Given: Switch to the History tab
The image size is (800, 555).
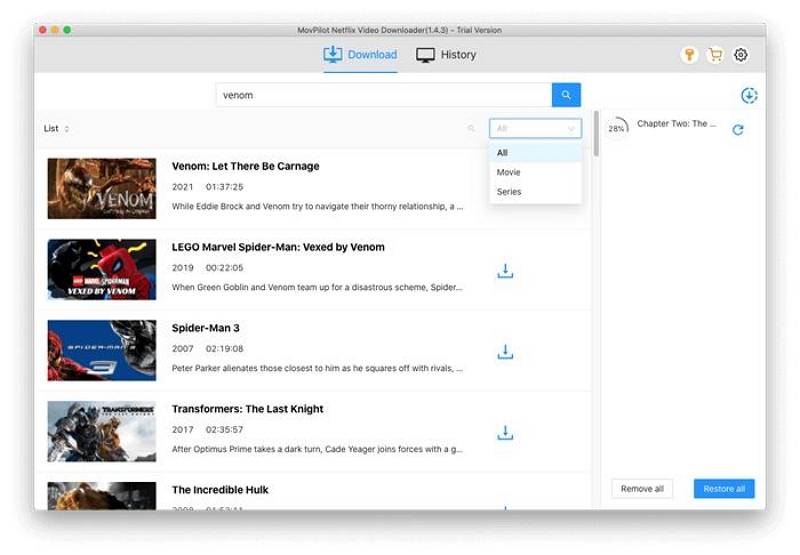Looking at the screenshot, I should (446, 55).
